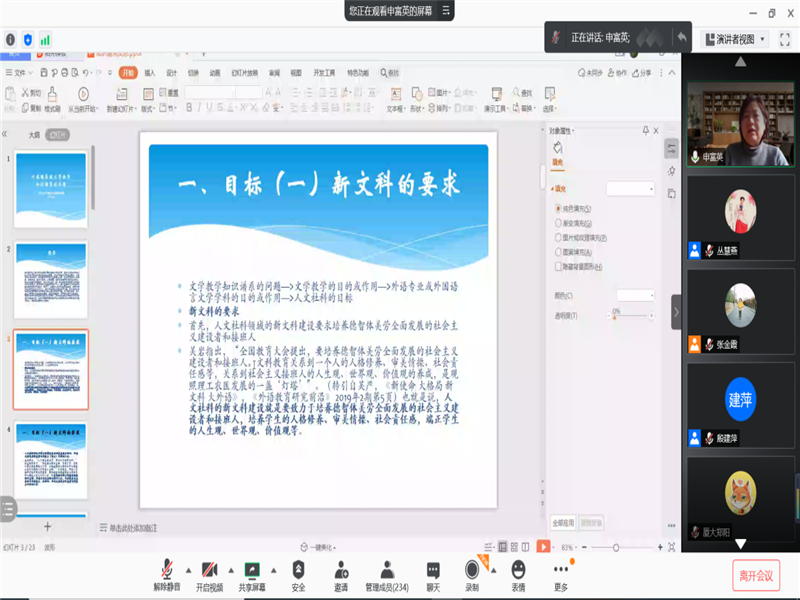Turn on camera with 开启视频
The height and width of the screenshot is (600, 800).
(210, 569)
